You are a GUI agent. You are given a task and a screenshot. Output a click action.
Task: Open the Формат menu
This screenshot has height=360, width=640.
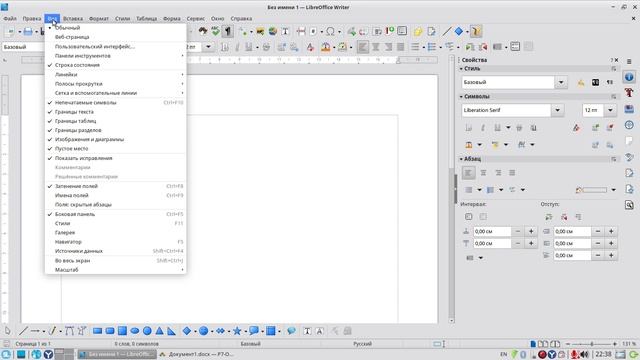point(99,18)
